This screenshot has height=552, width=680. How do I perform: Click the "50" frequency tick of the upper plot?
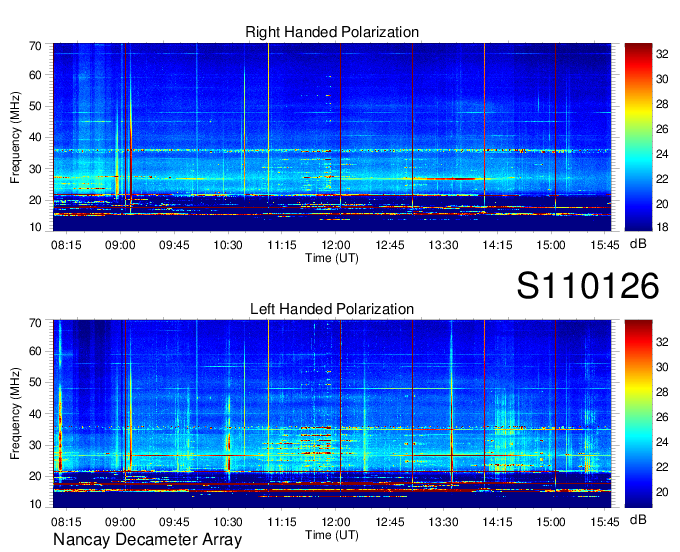pyautogui.click(x=35, y=106)
